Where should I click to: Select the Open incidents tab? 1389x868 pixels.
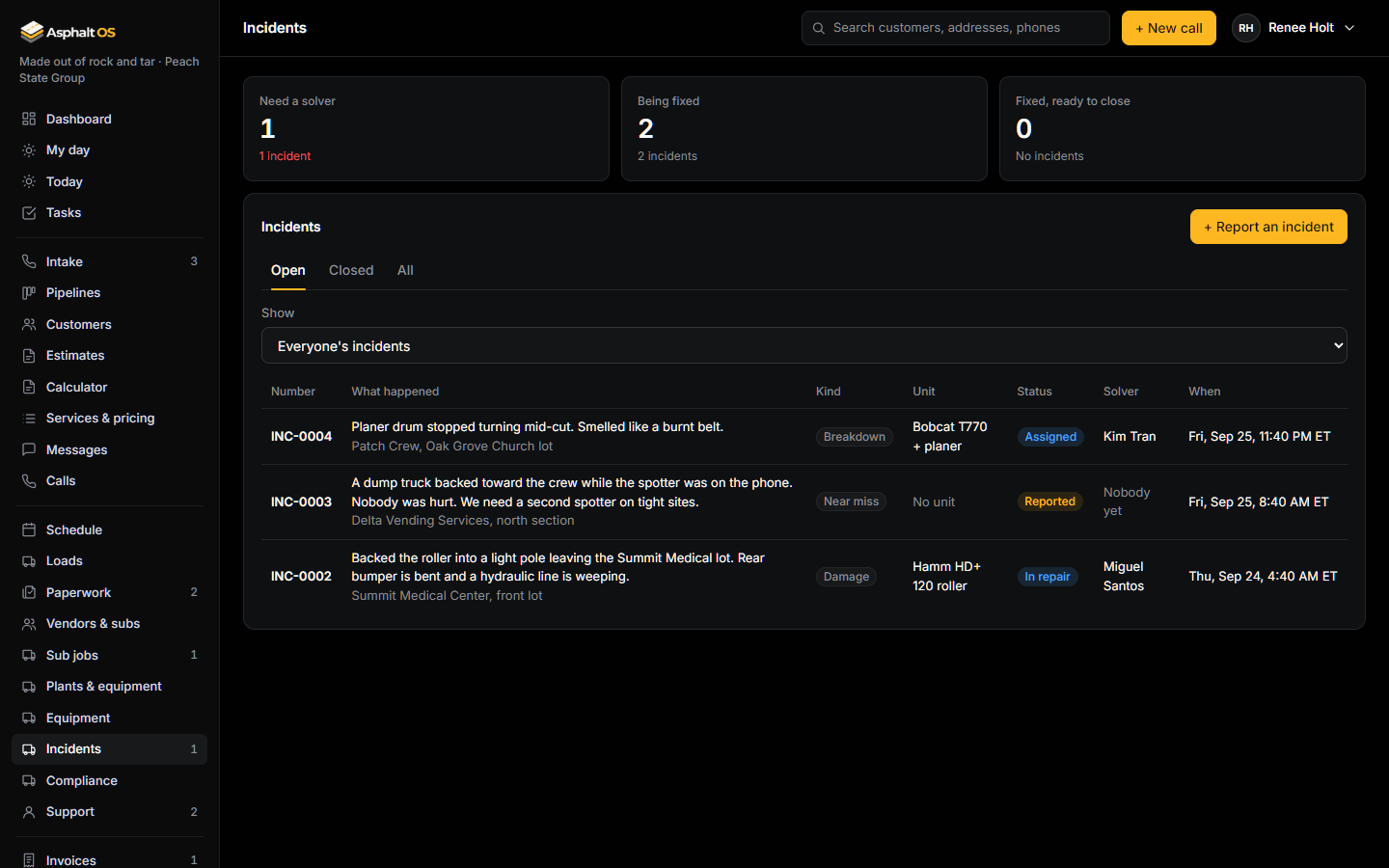(288, 270)
